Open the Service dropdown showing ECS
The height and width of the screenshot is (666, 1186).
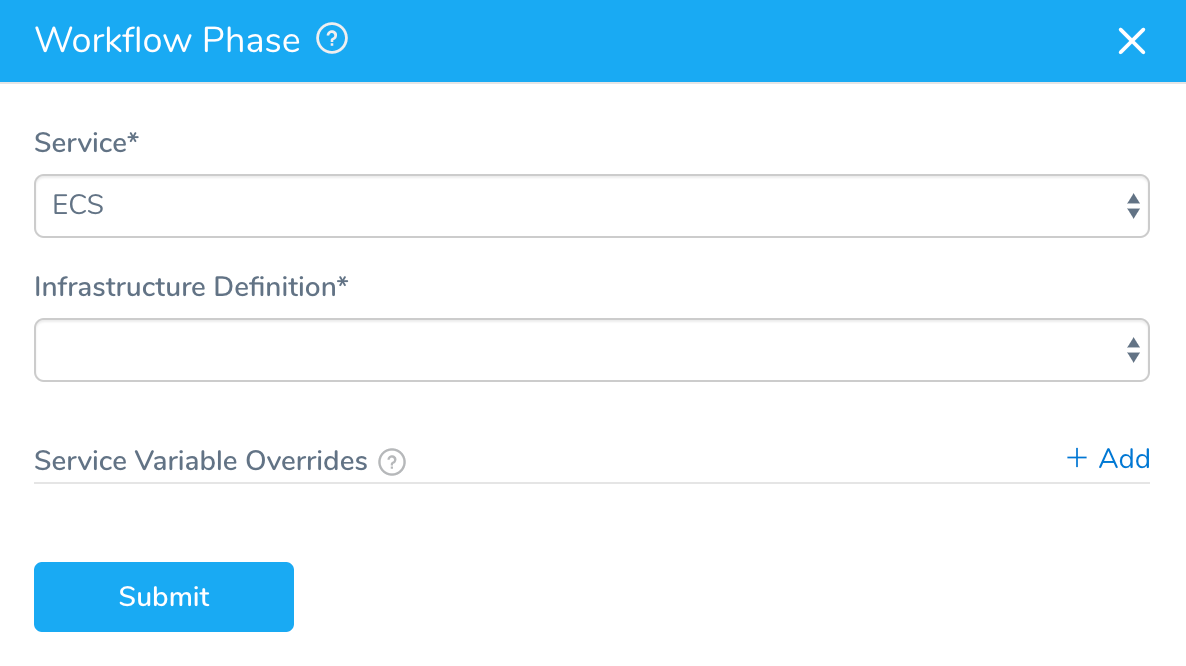pos(591,206)
